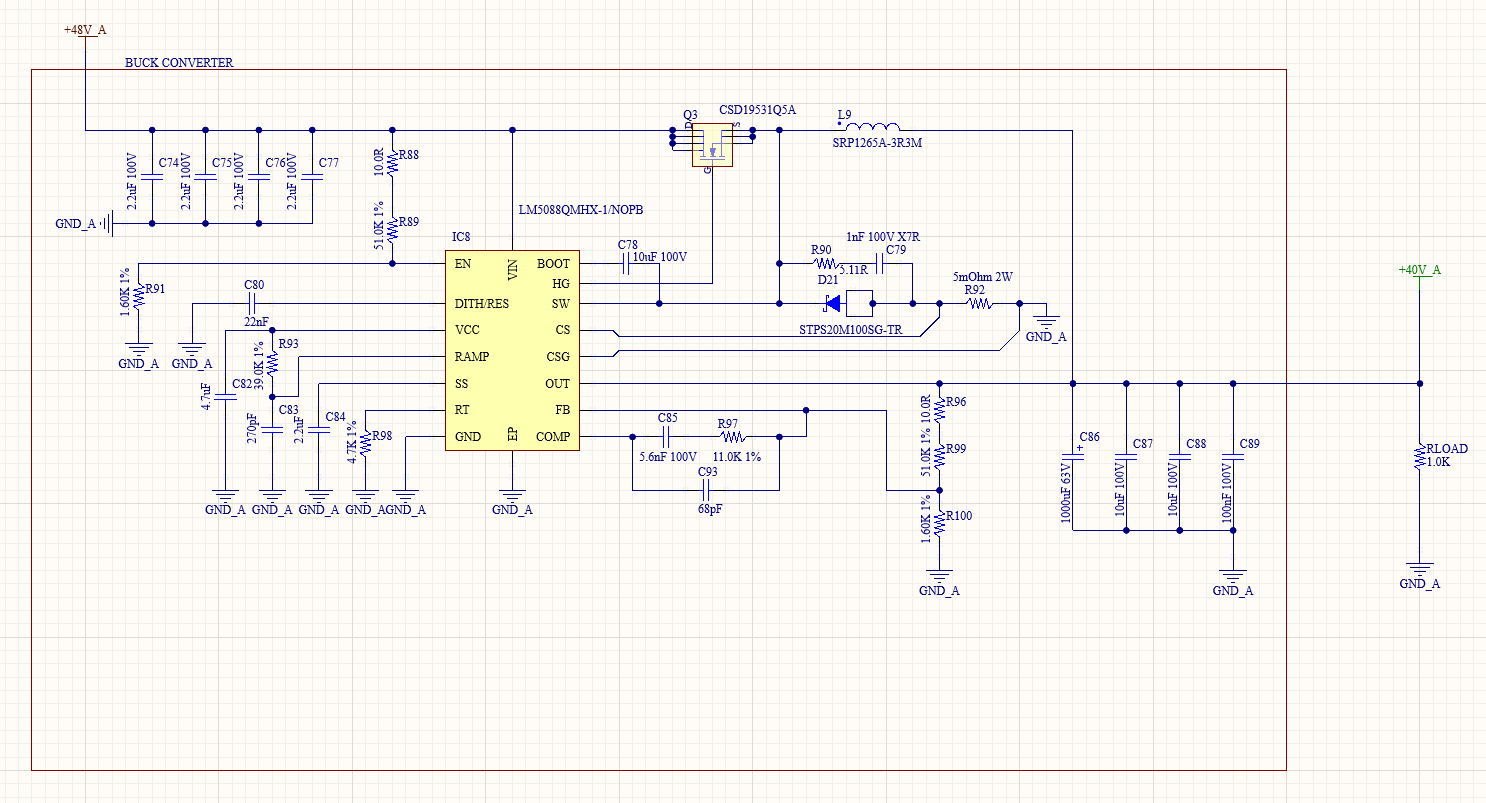Select the C80 capacitor symbol
The height and width of the screenshot is (803, 1486).
click(x=254, y=303)
